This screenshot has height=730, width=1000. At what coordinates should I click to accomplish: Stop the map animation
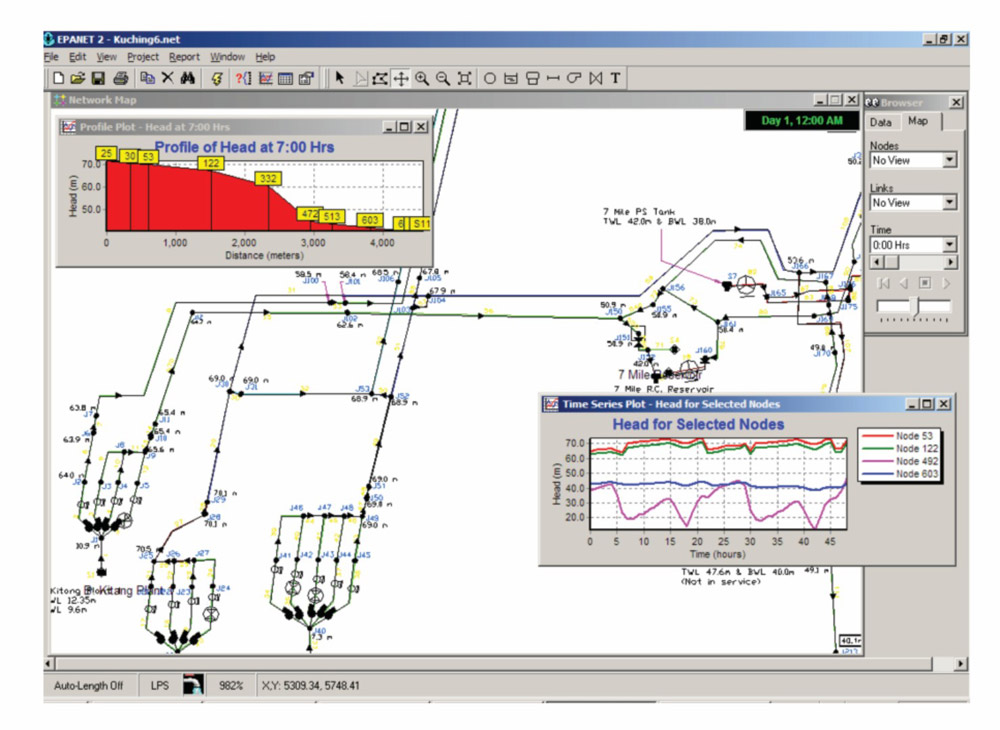point(925,283)
